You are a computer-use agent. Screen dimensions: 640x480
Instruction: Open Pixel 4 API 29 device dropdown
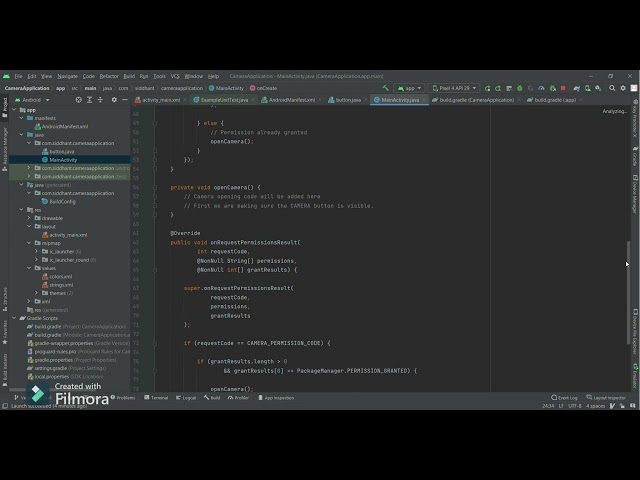coord(454,88)
